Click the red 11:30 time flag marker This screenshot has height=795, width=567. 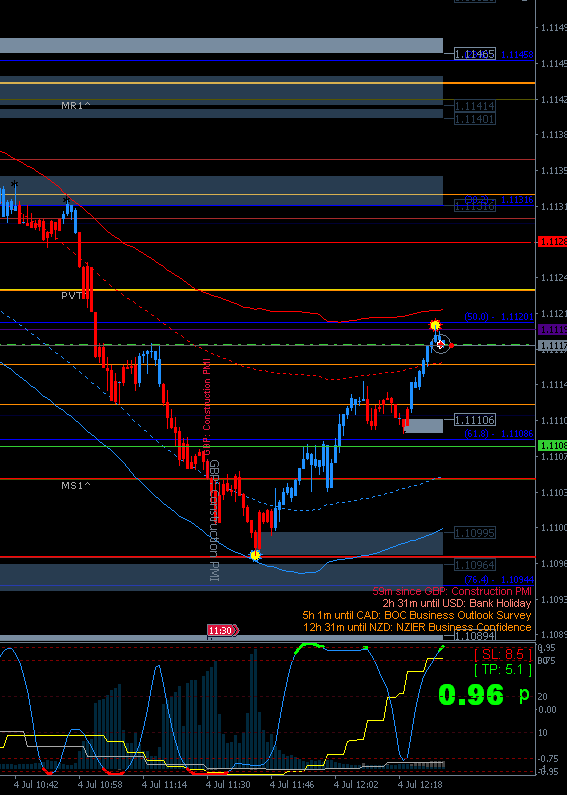point(223,631)
